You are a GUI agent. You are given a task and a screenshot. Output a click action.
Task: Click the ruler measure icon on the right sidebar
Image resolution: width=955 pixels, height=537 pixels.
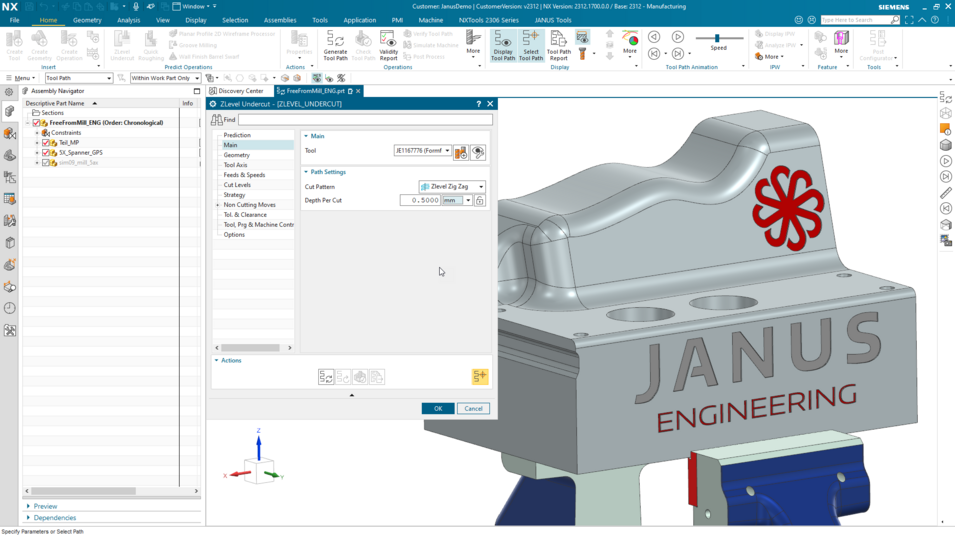click(945, 192)
